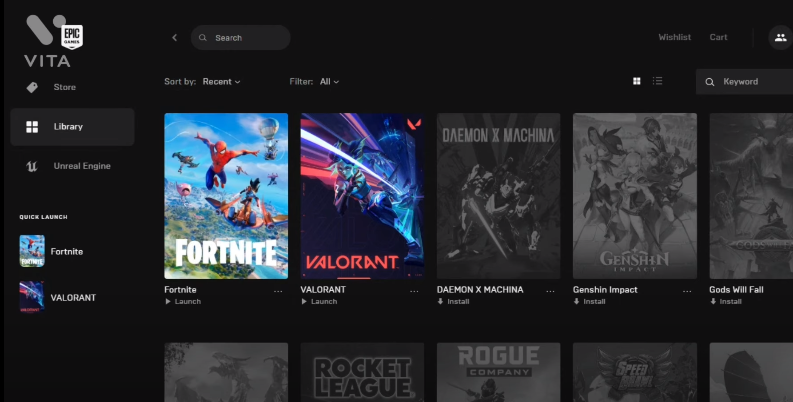Viewport: 793px width, 402px height.
Task: Click Genshin Impact install arrow icon
Action: (x=577, y=301)
